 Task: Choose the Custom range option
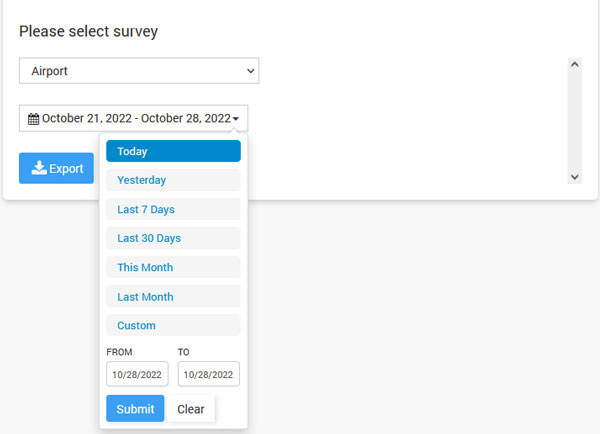pos(173,325)
